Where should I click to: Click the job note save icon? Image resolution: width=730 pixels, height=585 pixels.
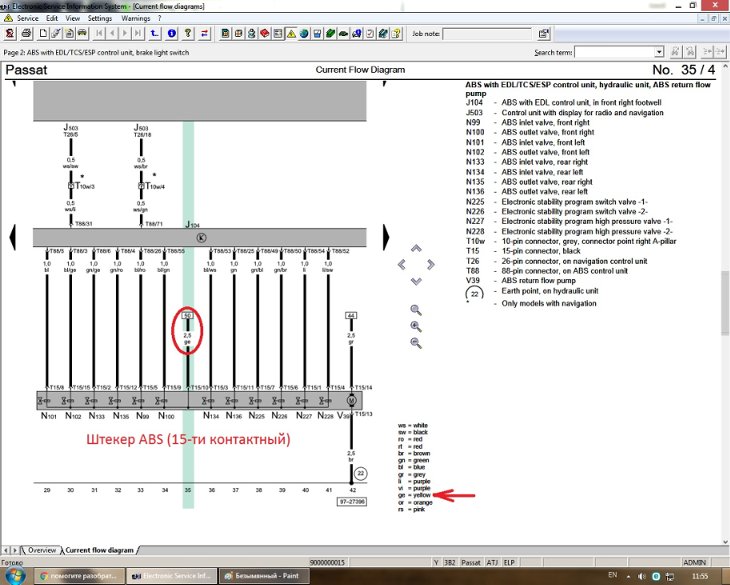[x=543, y=34]
